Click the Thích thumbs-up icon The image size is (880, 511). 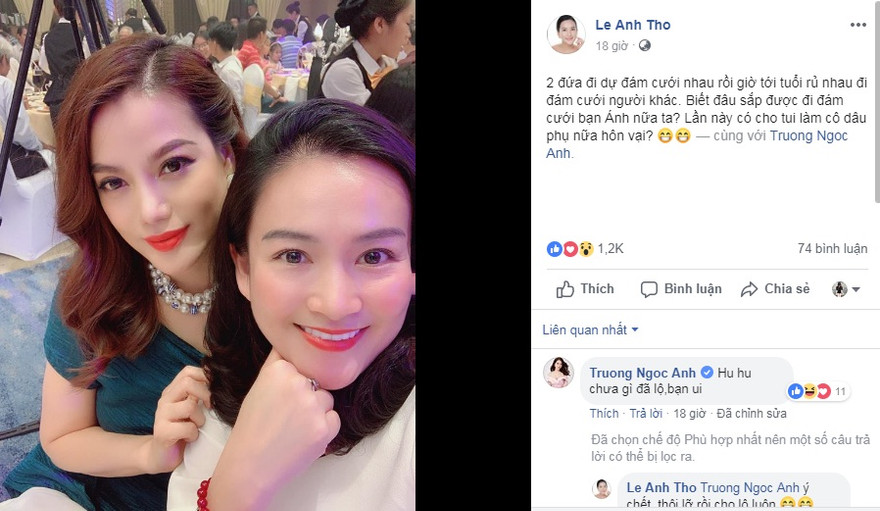[565, 289]
